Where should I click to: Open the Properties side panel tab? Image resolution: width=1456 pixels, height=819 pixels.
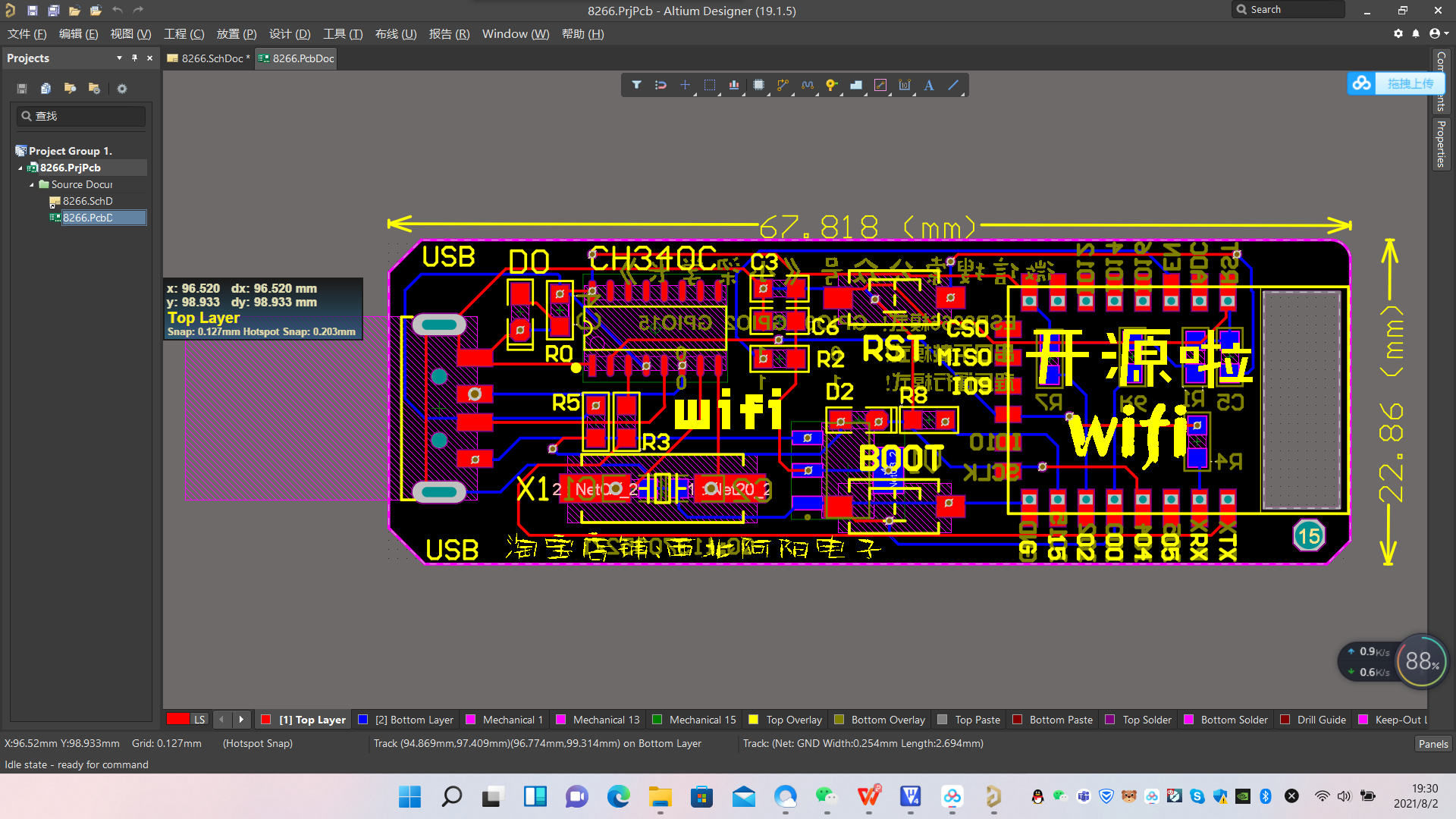point(1441,144)
